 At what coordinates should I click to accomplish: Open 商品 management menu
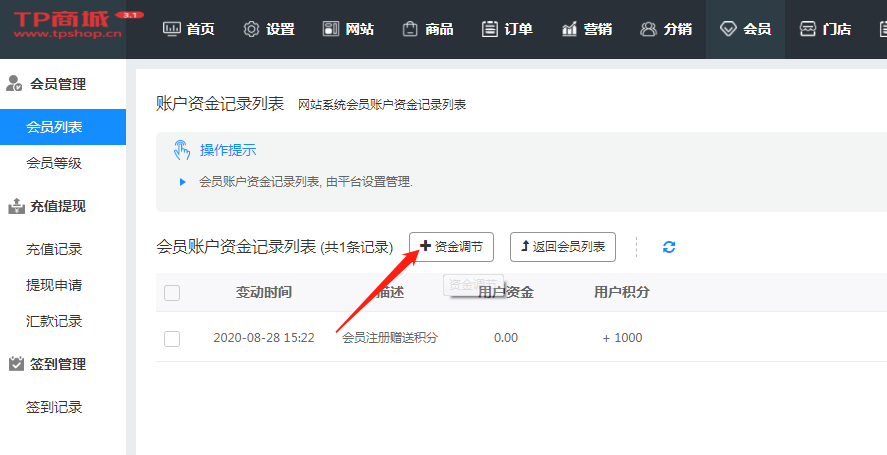pos(427,29)
